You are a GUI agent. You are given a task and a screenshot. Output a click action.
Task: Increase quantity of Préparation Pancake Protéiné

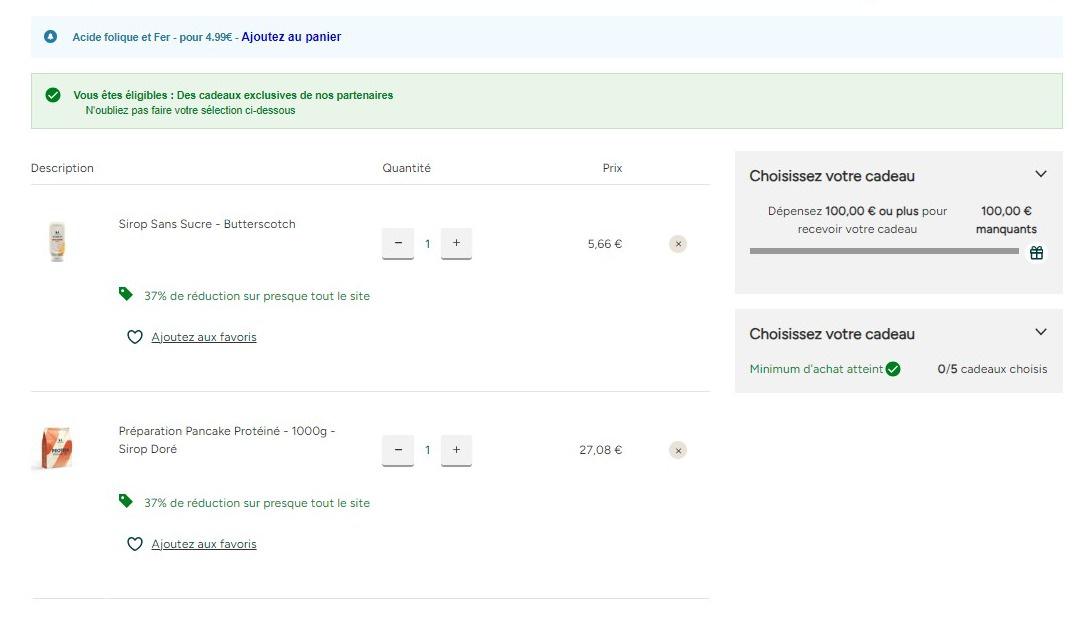pos(456,450)
